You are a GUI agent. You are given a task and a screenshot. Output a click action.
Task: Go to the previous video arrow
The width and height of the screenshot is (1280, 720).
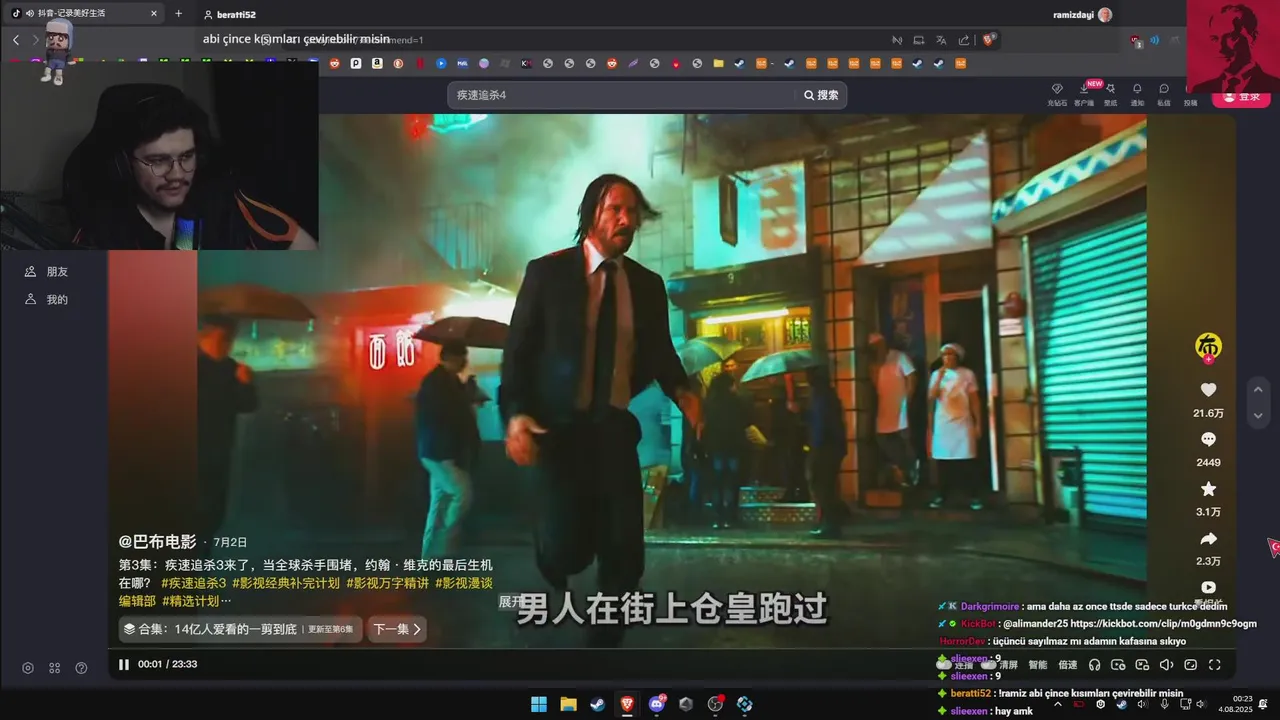[1258, 389]
